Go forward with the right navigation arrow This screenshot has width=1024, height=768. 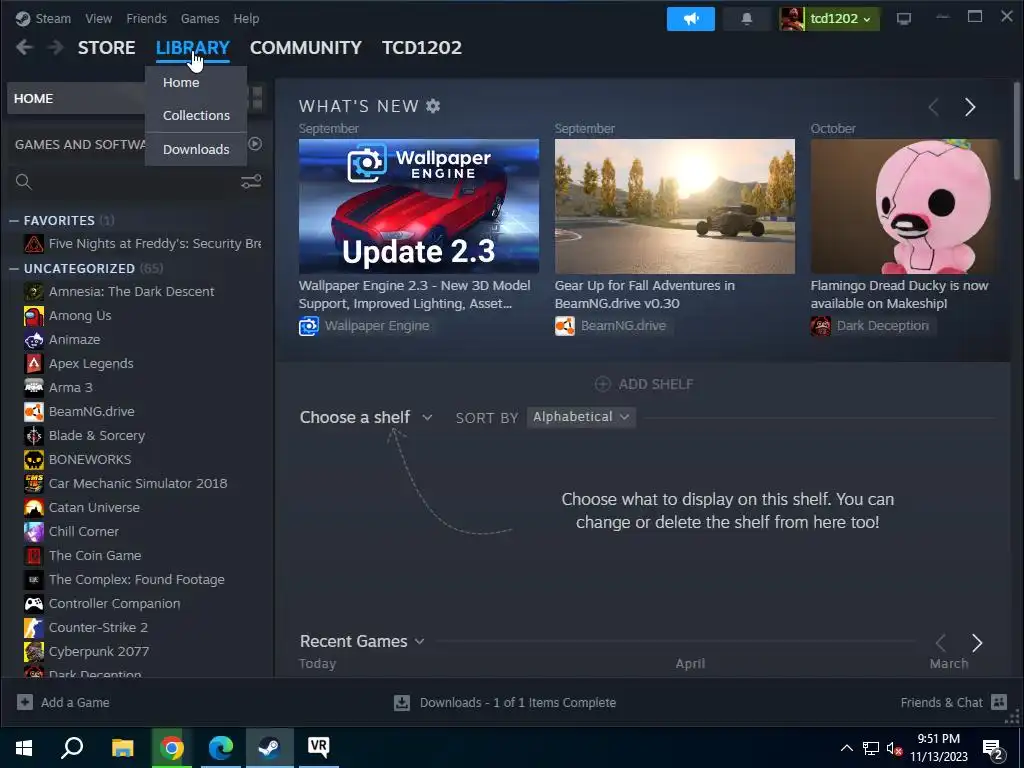click(x=56, y=47)
